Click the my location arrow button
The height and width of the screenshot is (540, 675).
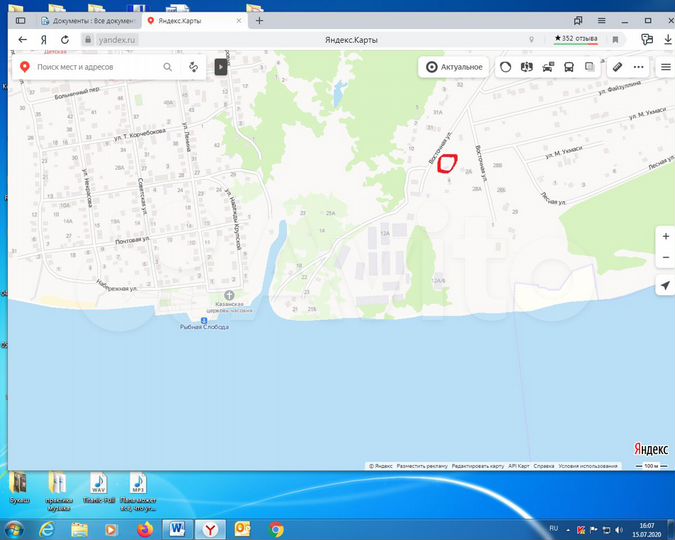click(665, 286)
